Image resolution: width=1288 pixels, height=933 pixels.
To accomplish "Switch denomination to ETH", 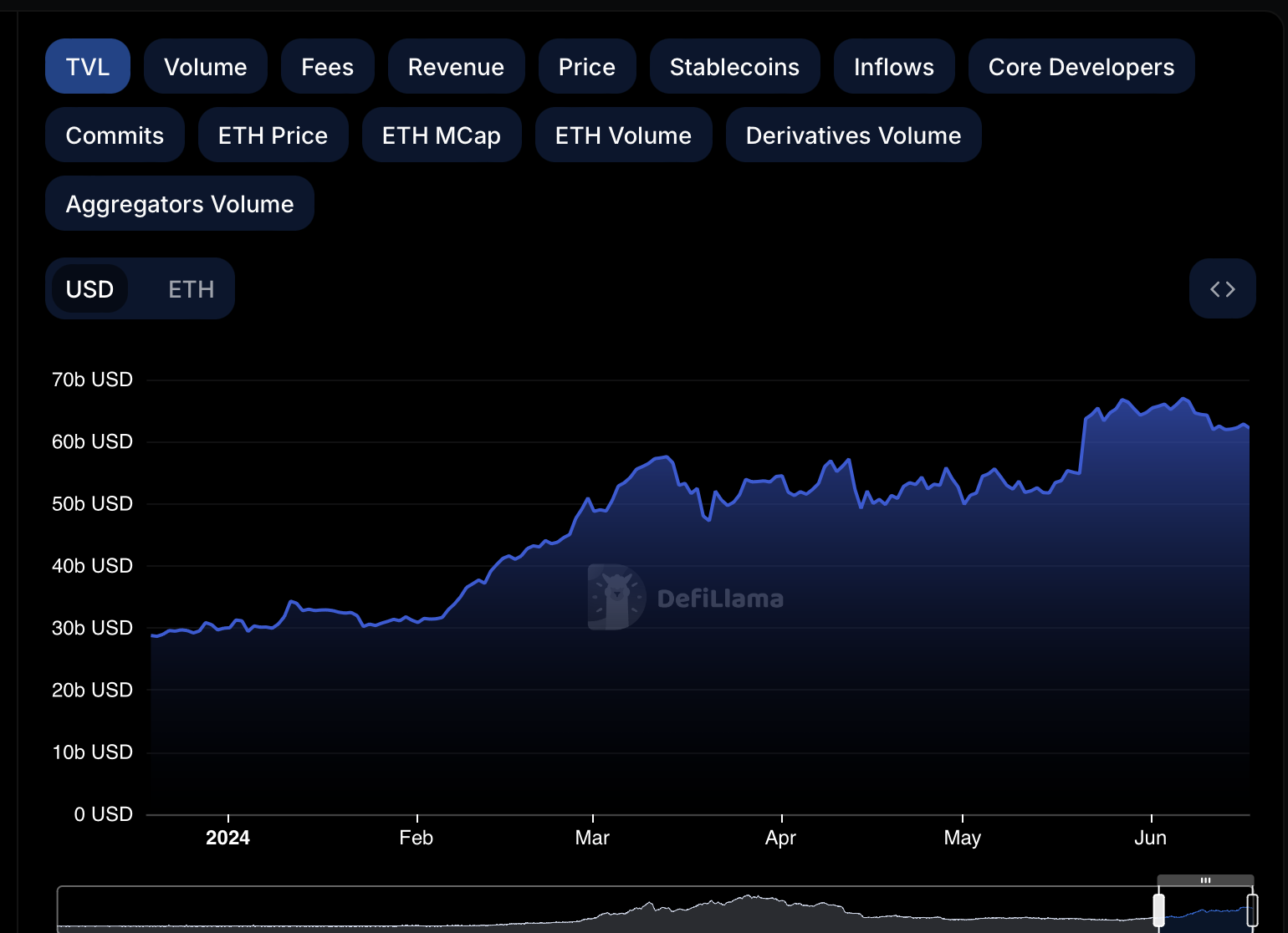I will pyautogui.click(x=192, y=288).
